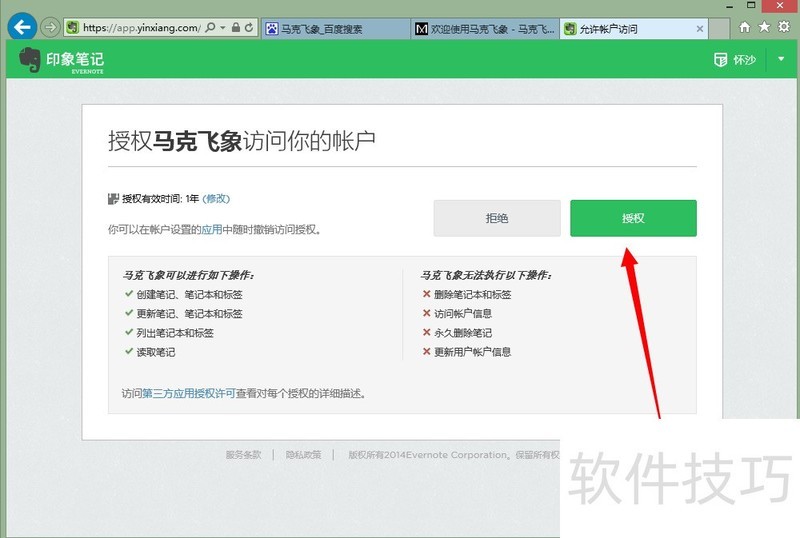Click the Evernote elephant logo
The image size is (800, 538).
pos(30,60)
